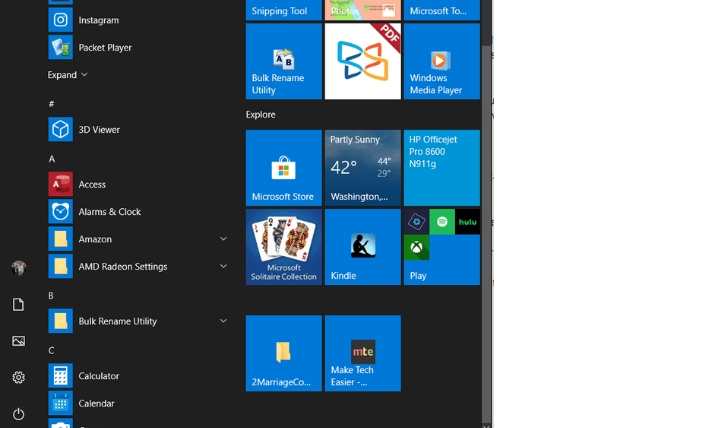Open the Calculator app icon

pyautogui.click(x=61, y=376)
